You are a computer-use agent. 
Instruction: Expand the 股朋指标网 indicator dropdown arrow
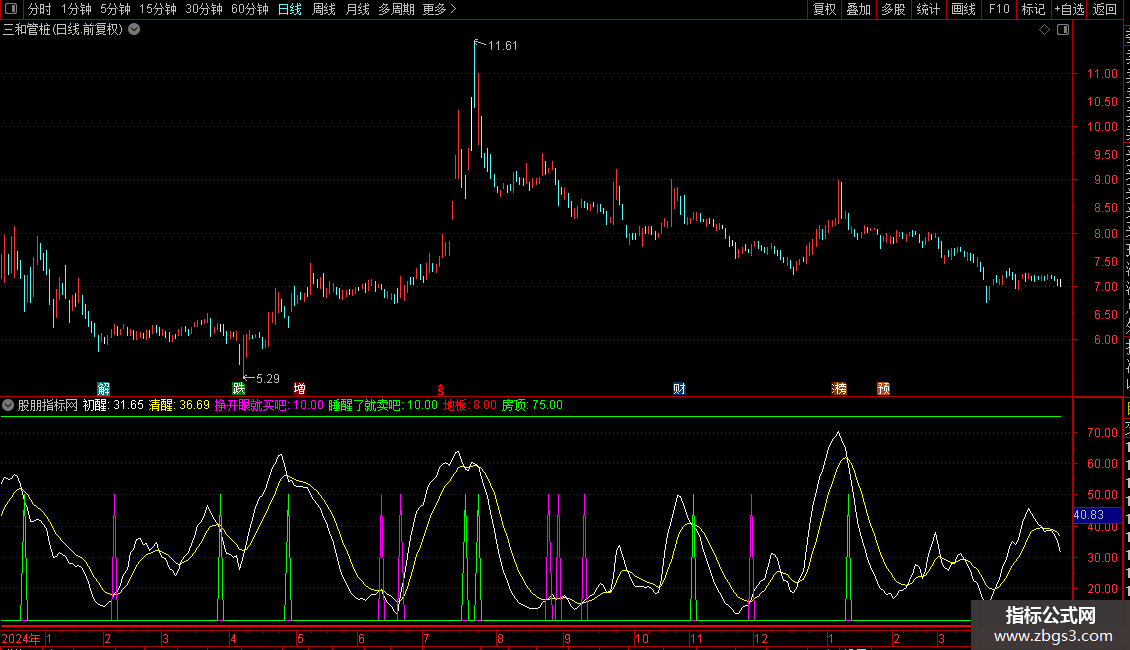click(x=9, y=405)
